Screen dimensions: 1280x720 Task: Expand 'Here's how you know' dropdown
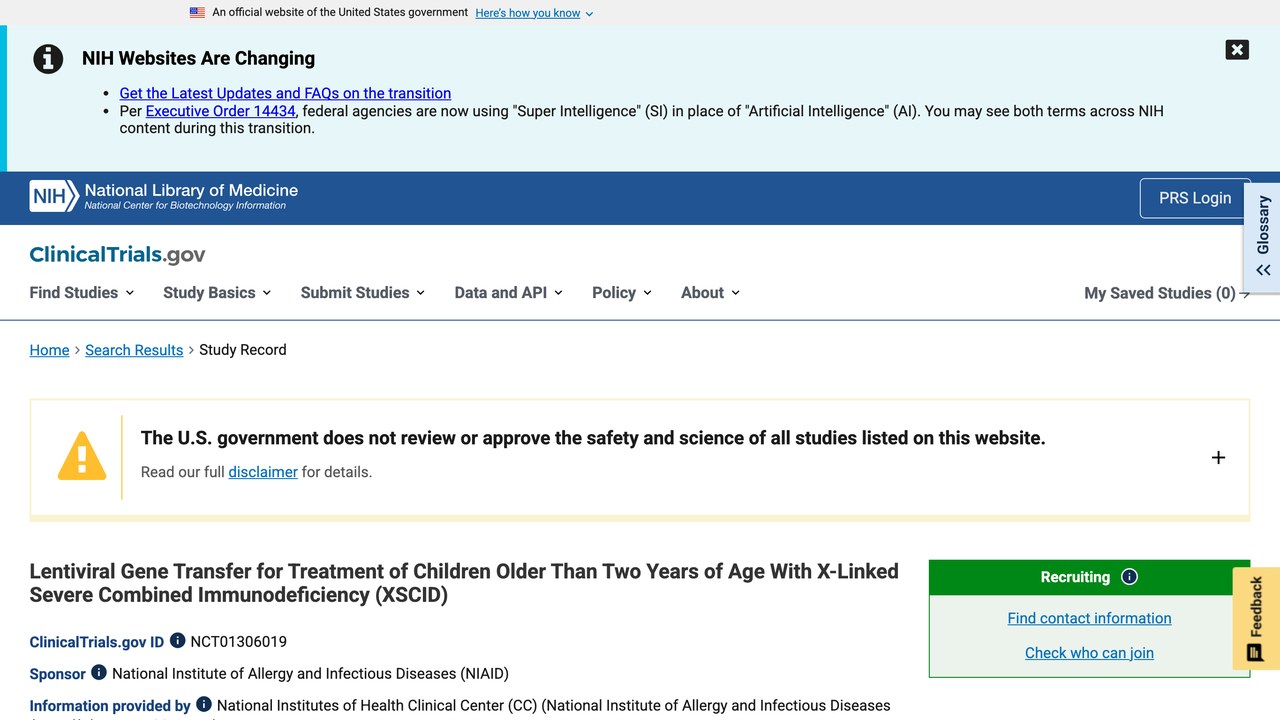click(x=534, y=13)
